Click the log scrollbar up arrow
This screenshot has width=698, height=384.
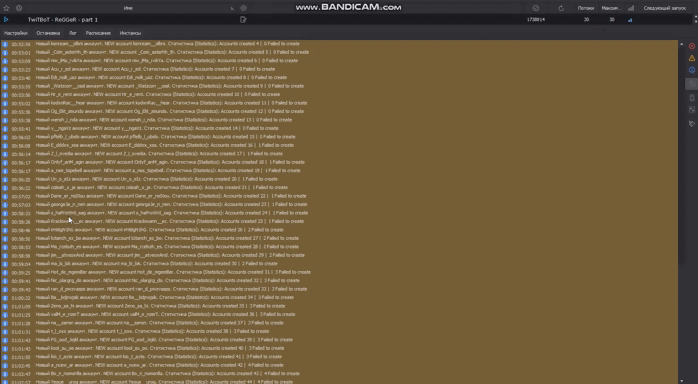682,44
